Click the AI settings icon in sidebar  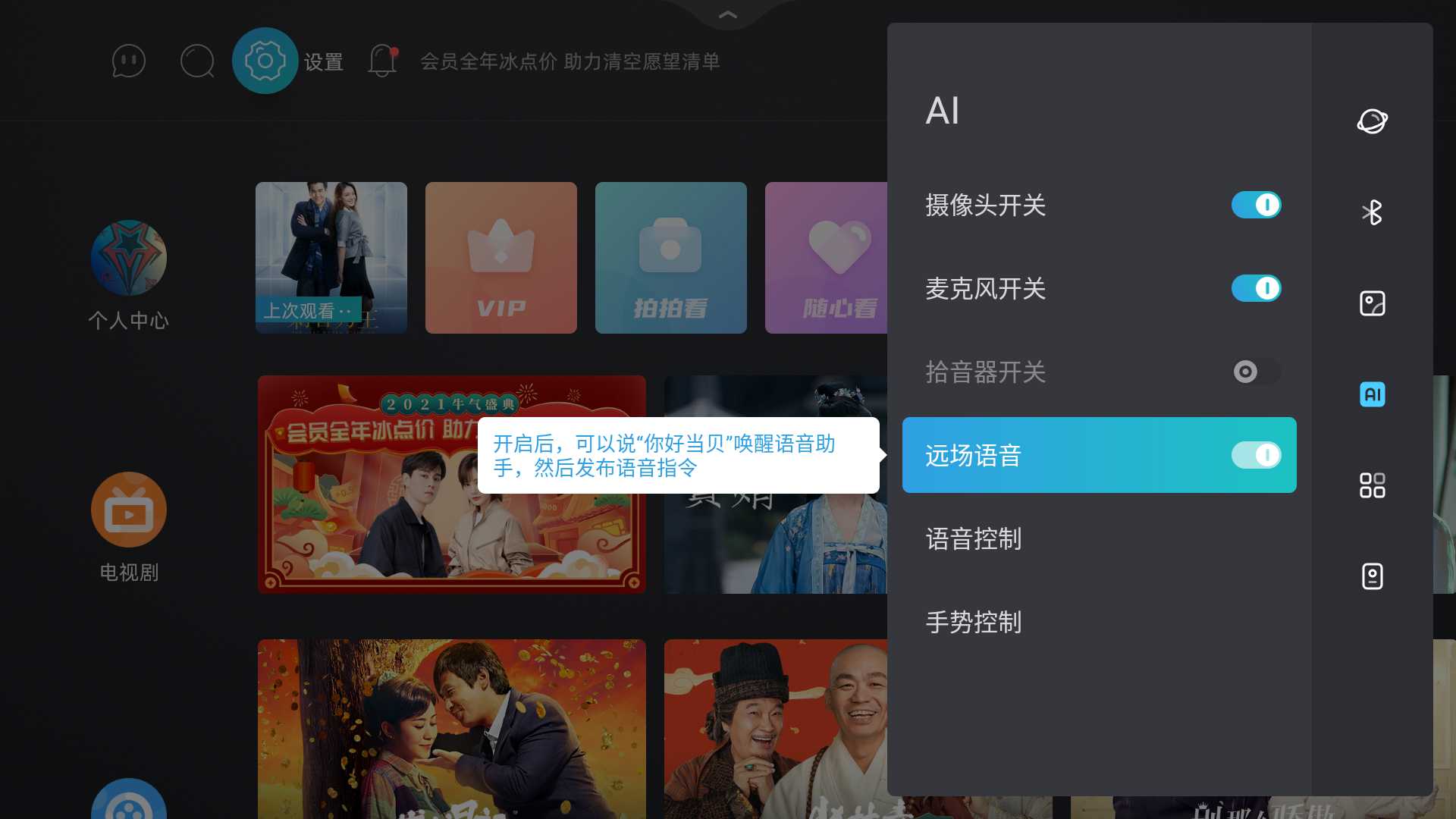tap(1372, 394)
